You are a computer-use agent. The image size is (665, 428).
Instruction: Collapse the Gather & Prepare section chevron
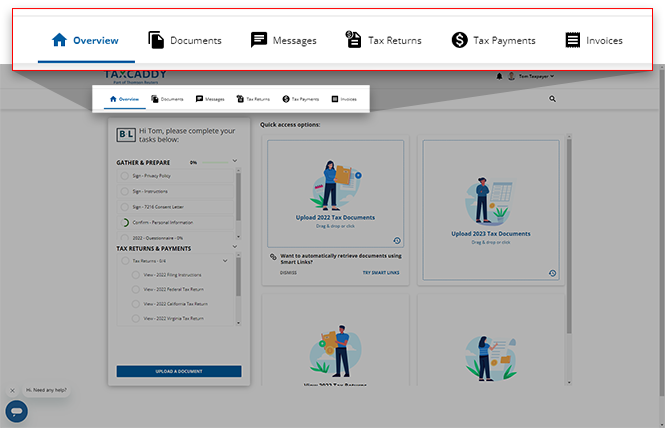pyautogui.click(x=235, y=161)
